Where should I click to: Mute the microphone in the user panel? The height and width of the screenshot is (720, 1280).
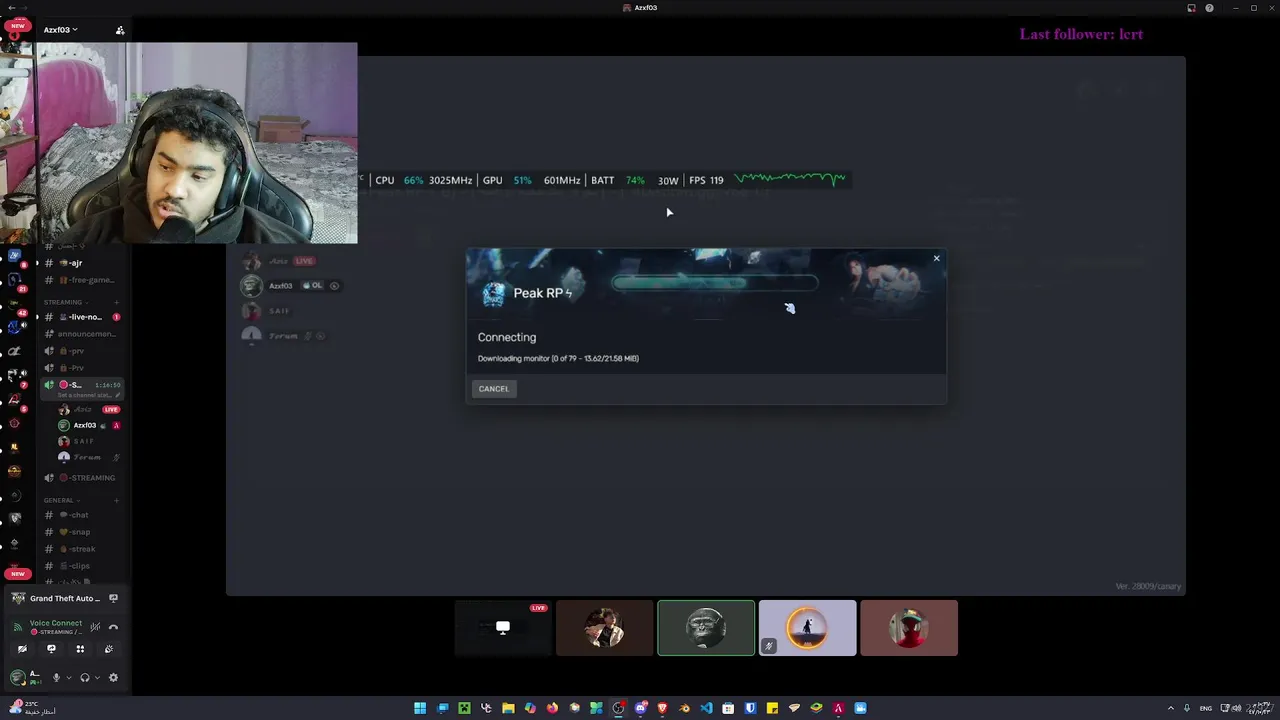tap(56, 678)
